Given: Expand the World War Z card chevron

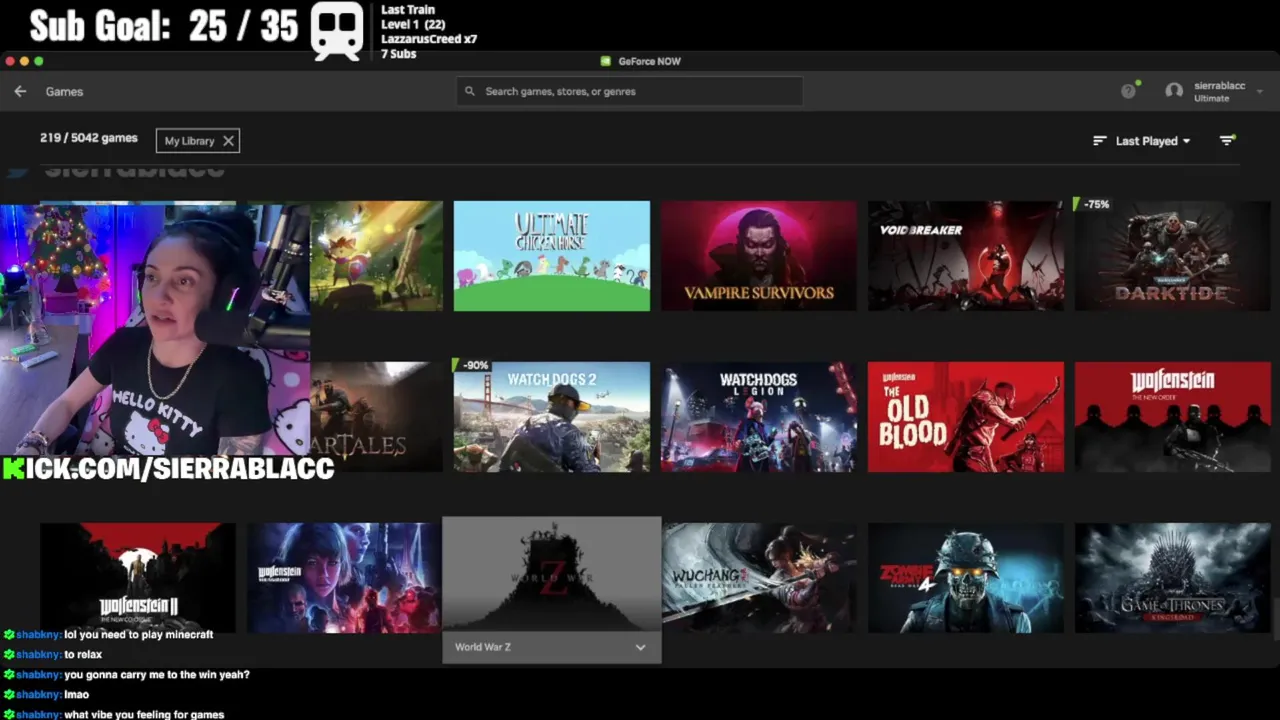Looking at the screenshot, I should click(x=640, y=647).
